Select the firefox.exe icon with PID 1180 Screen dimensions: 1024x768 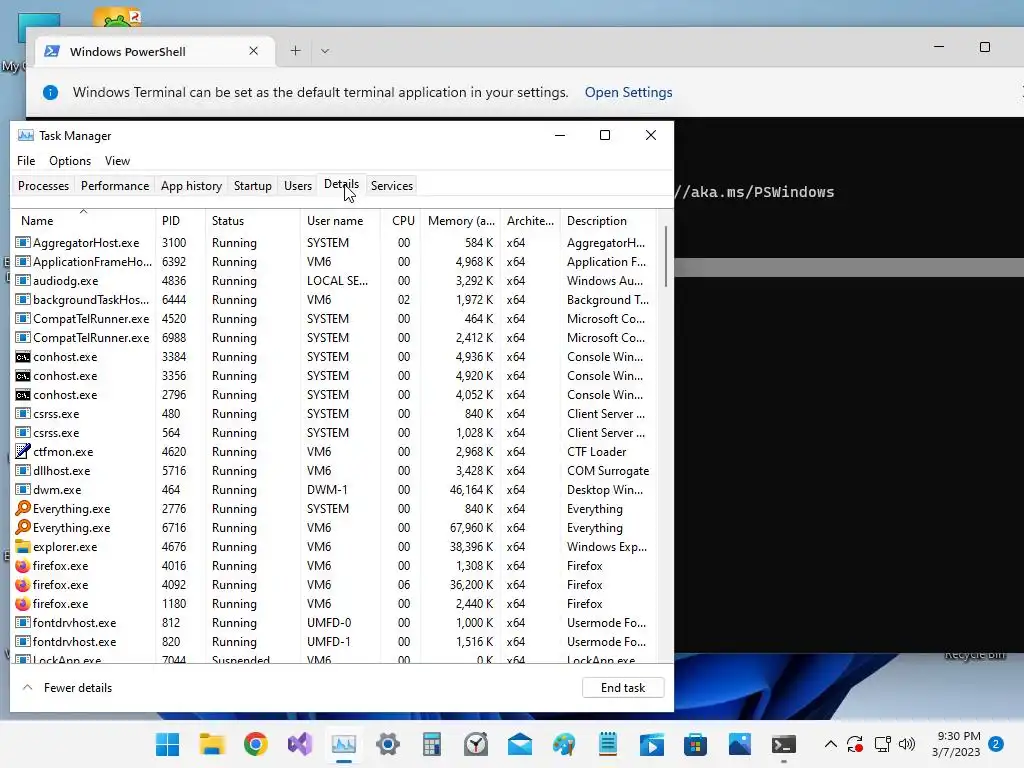click(x=23, y=603)
